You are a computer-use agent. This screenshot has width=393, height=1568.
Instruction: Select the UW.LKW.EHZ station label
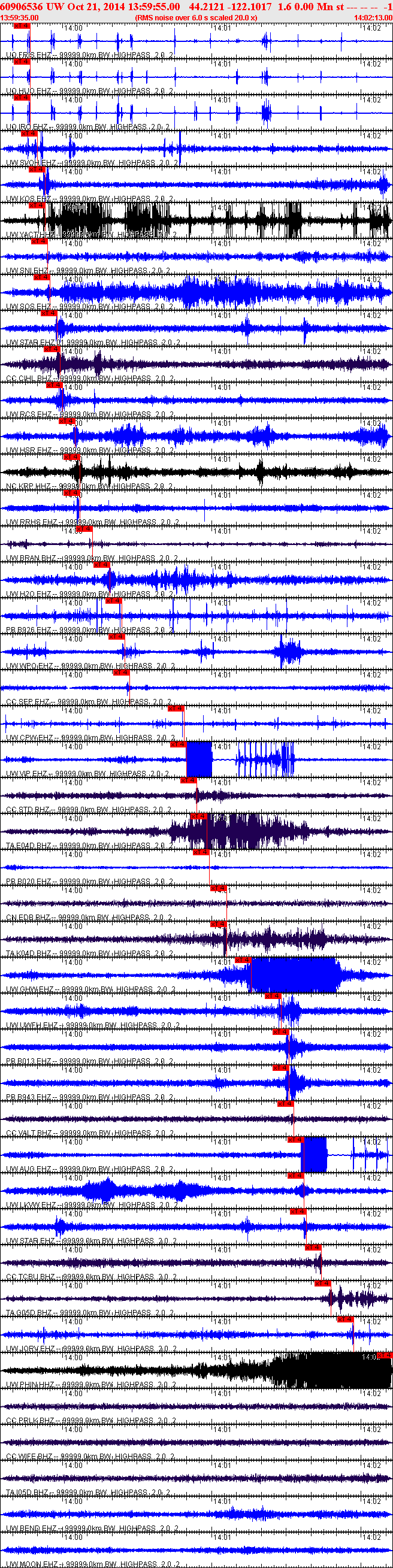tap(92, 1204)
